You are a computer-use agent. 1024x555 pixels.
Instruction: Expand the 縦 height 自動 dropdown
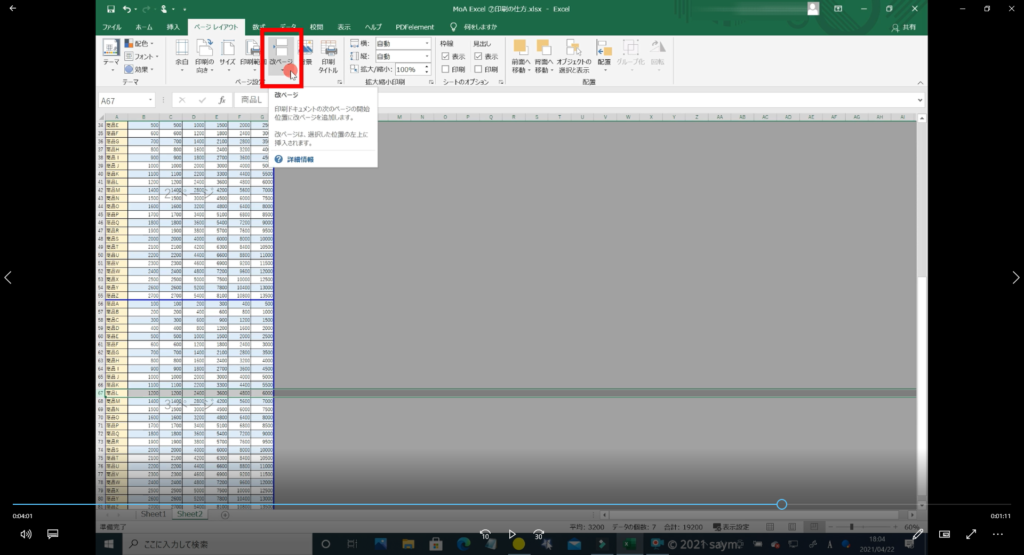403,57
